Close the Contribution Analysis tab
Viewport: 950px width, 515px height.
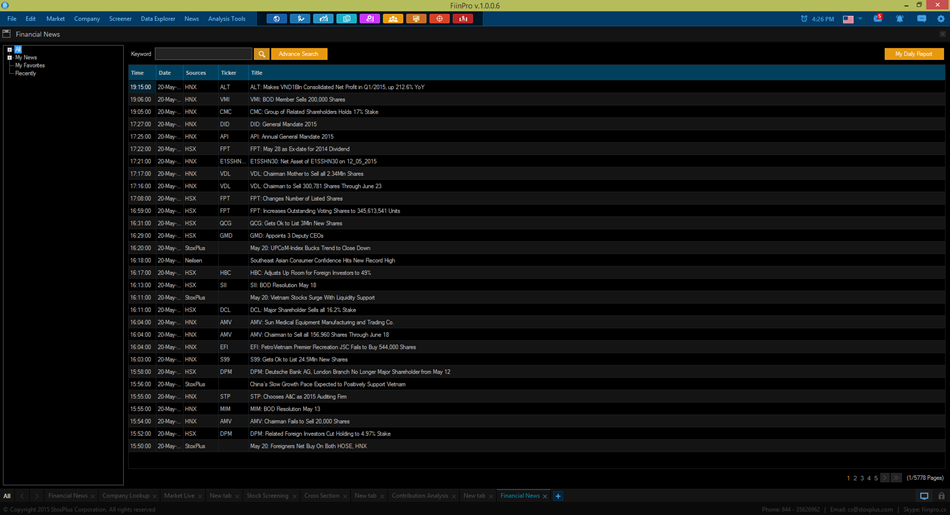tap(454, 496)
